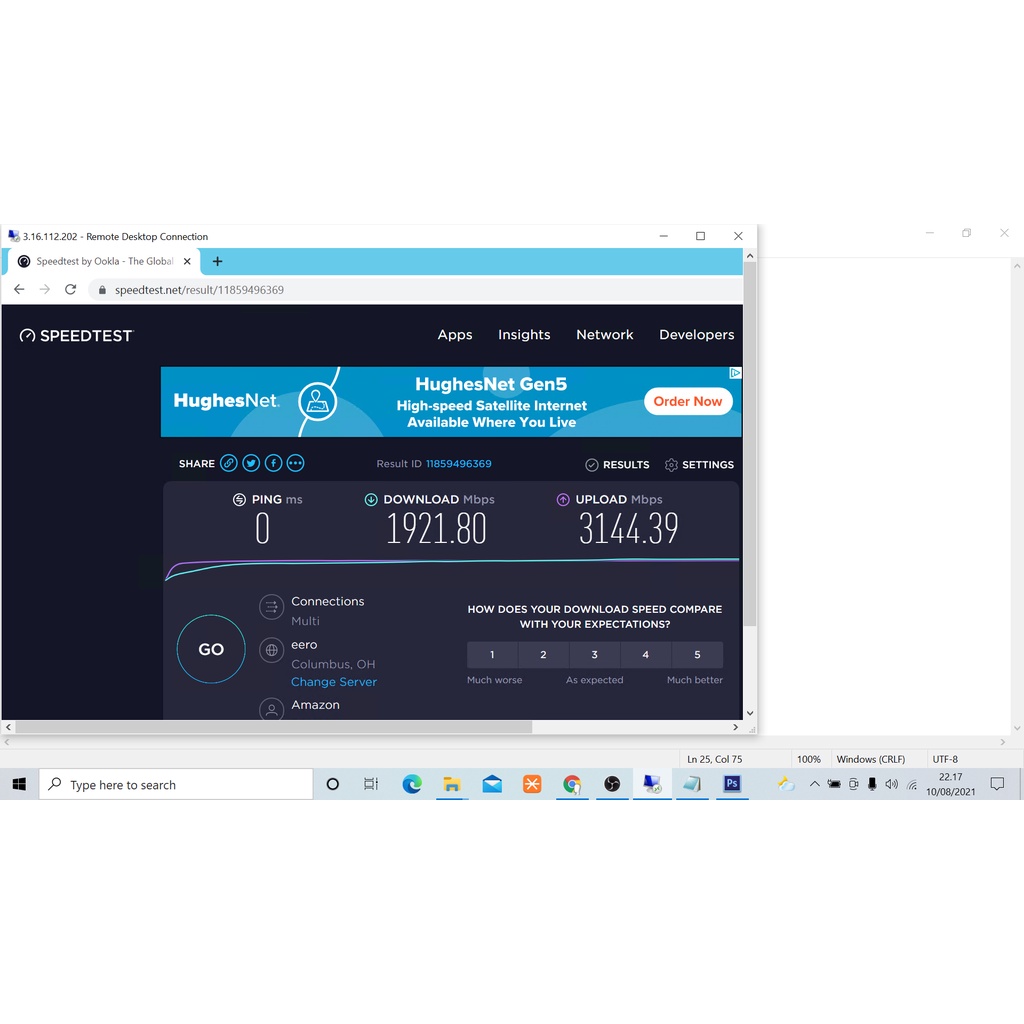Viewport: 1024px width, 1024px height.
Task: Start test with GO button
Action: [x=211, y=649]
